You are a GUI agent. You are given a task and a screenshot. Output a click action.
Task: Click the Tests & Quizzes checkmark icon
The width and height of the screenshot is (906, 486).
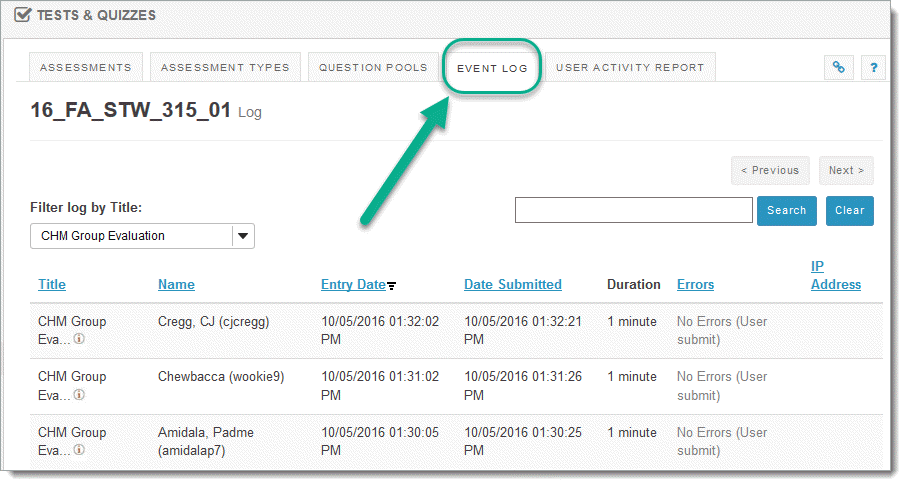23,14
